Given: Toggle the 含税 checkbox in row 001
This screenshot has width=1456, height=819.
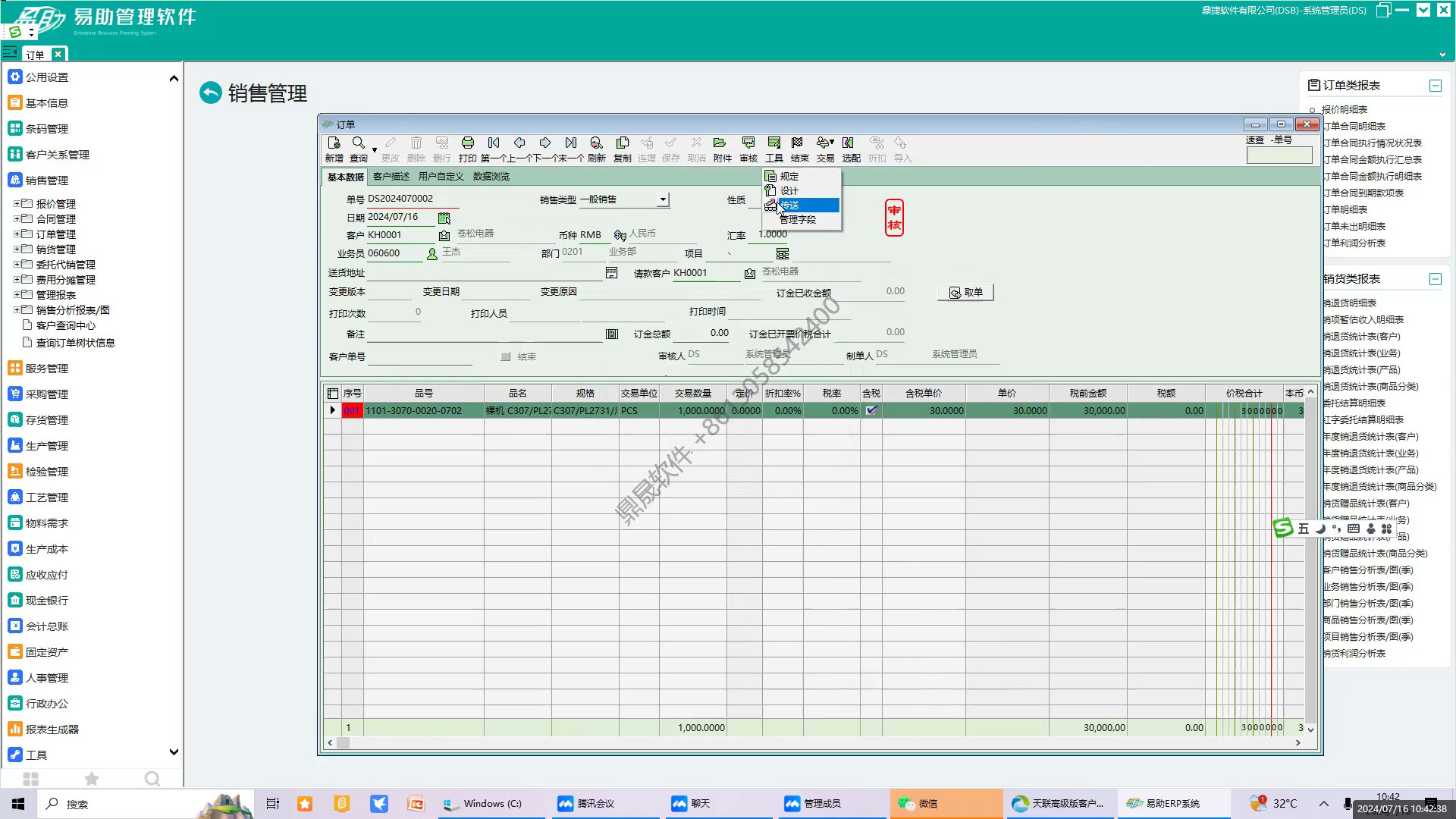Looking at the screenshot, I should [871, 410].
